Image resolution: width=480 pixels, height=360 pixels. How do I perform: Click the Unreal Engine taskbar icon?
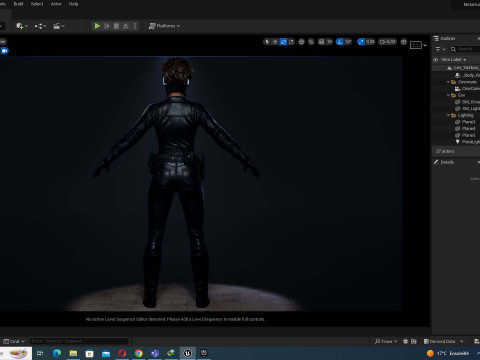(188, 353)
